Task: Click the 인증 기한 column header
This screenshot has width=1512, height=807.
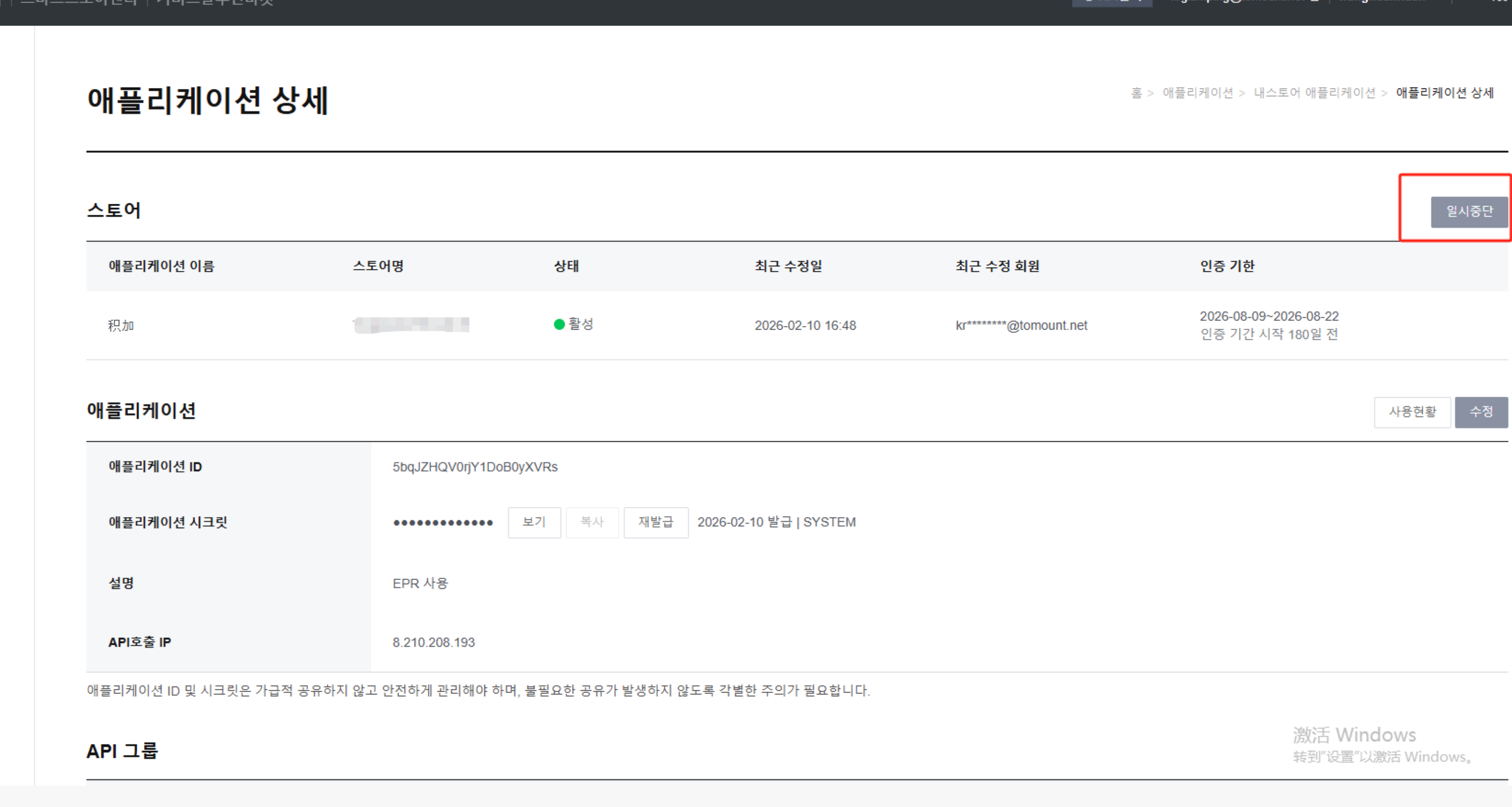Action: [1227, 266]
